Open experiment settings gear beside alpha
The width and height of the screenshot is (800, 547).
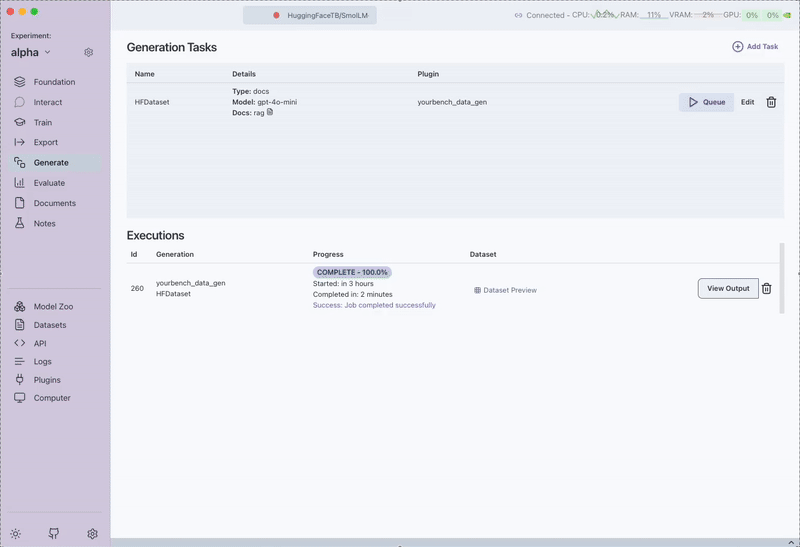tap(89, 52)
